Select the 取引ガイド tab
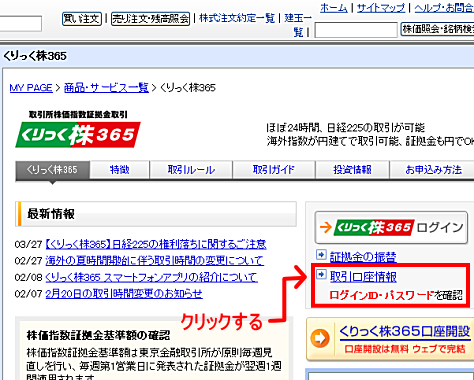The height and width of the screenshot is (380, 474). [x=274, y=170]
